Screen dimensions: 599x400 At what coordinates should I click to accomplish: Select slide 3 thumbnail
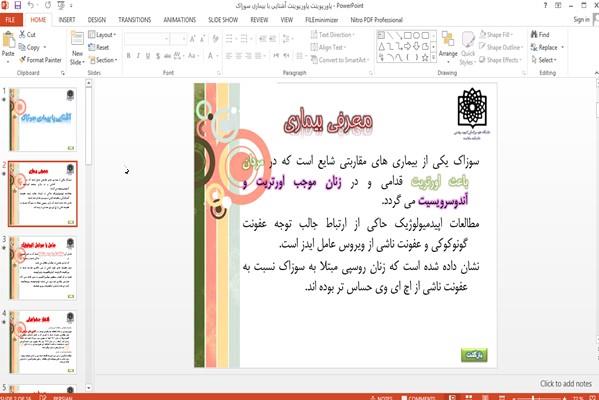coord(43,268)
